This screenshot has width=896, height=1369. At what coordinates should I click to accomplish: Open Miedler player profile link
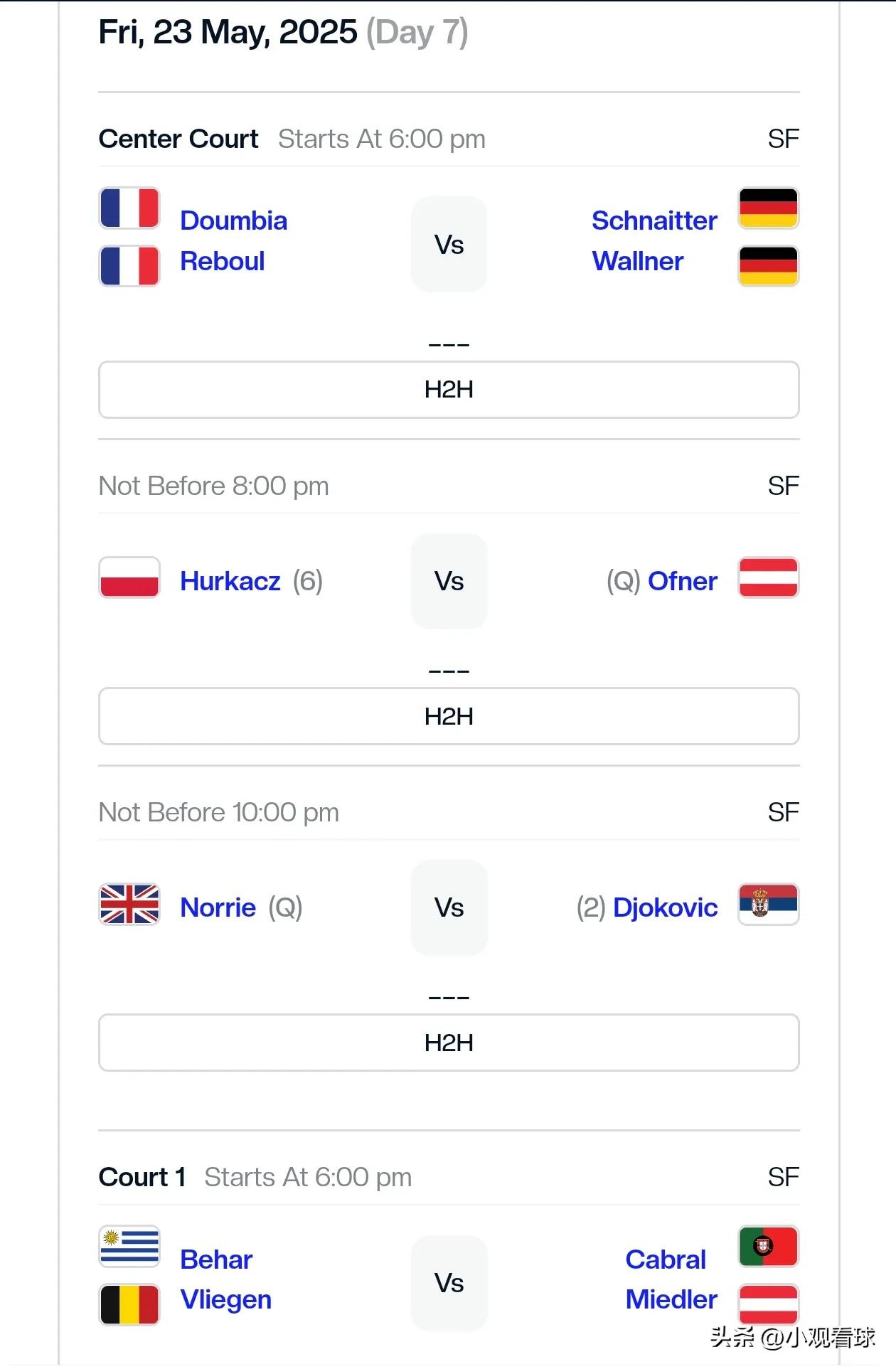point(671,1299)
